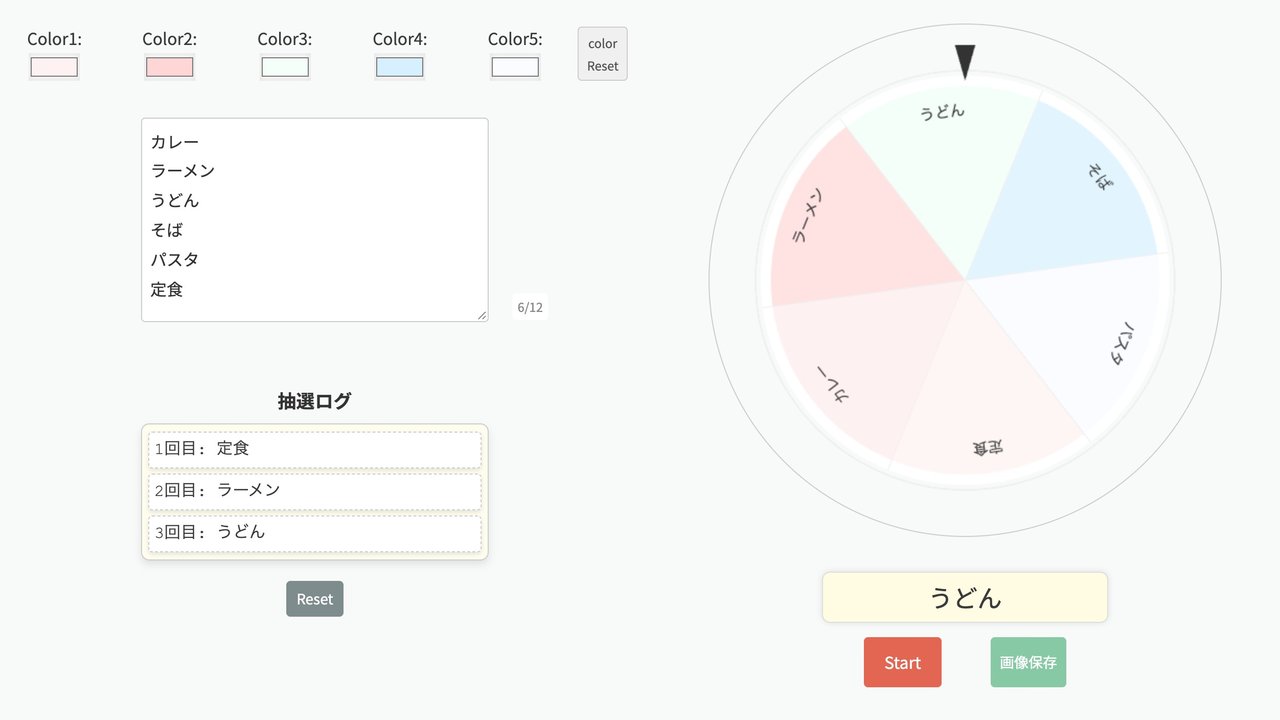Screen dimensions: 1280x720
Task: Click the color Reset button
Action: point(603,54)
